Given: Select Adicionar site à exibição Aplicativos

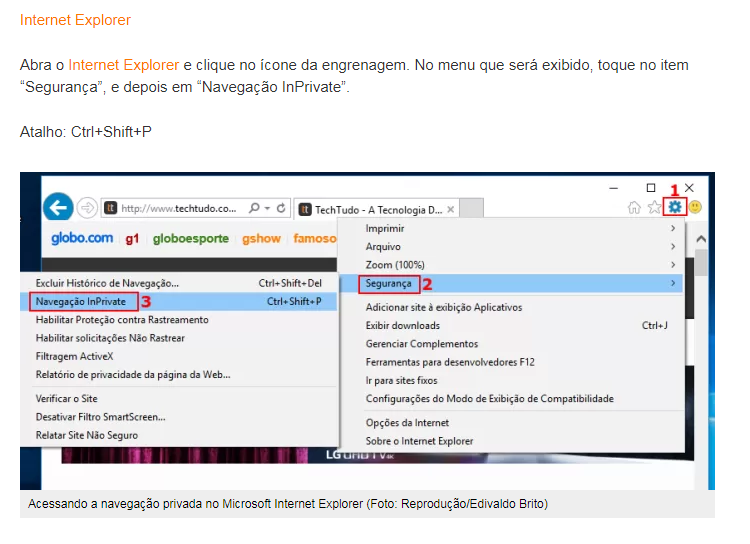Looking at the screenshot, I should (x=511, y=307).
